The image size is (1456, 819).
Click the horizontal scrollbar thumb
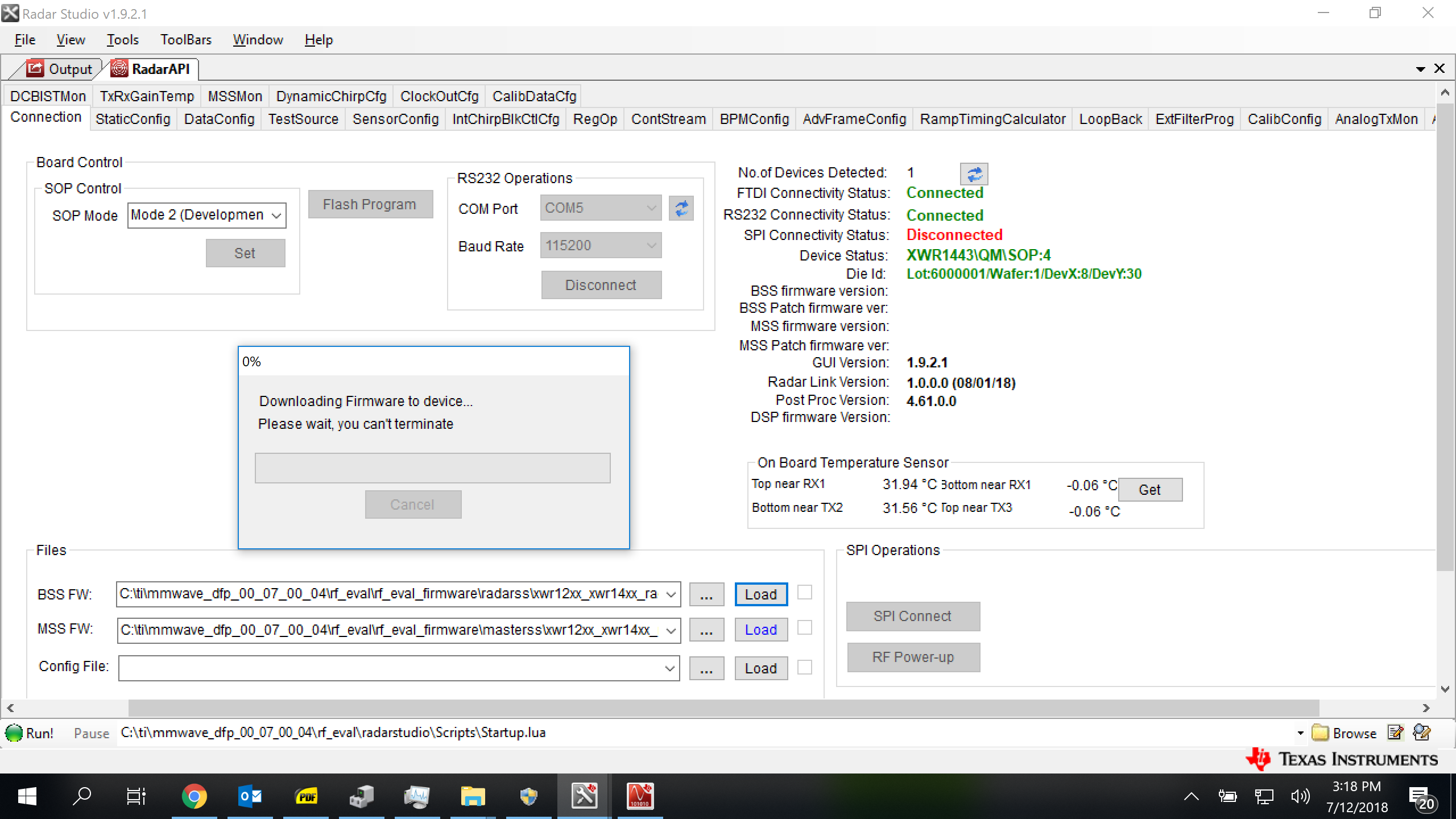coord(723,708)
